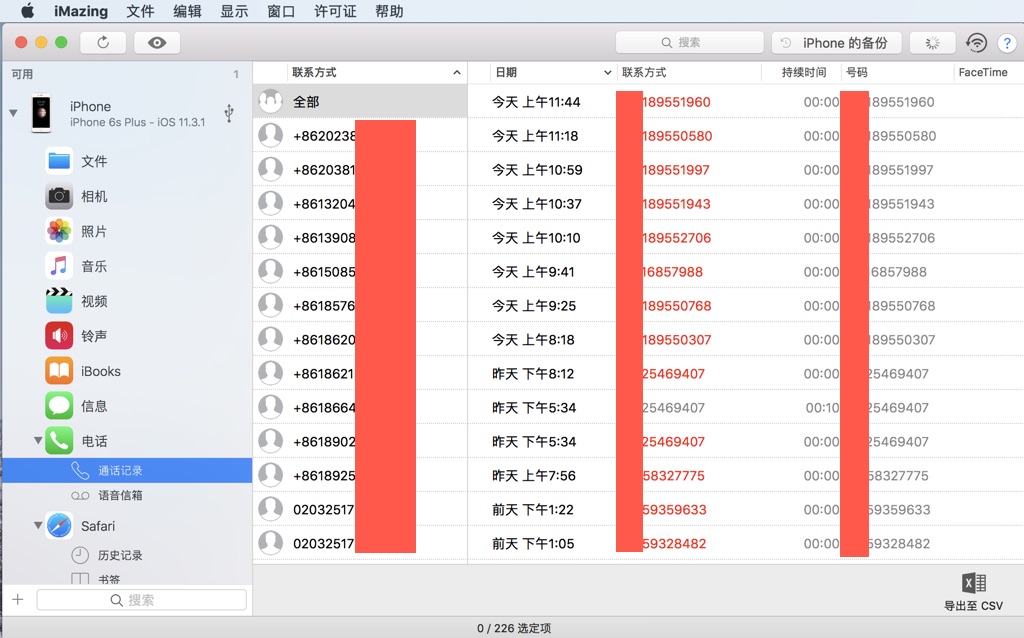Select the 00:10 duration call
The image size is (1024, 638).
746,407
